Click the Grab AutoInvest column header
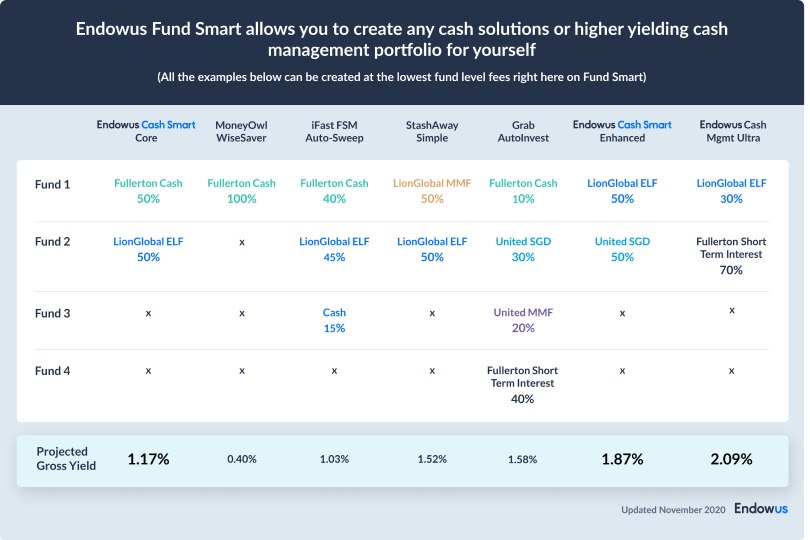This screenshot has height=540, width=810. click(x=523, y=131)
